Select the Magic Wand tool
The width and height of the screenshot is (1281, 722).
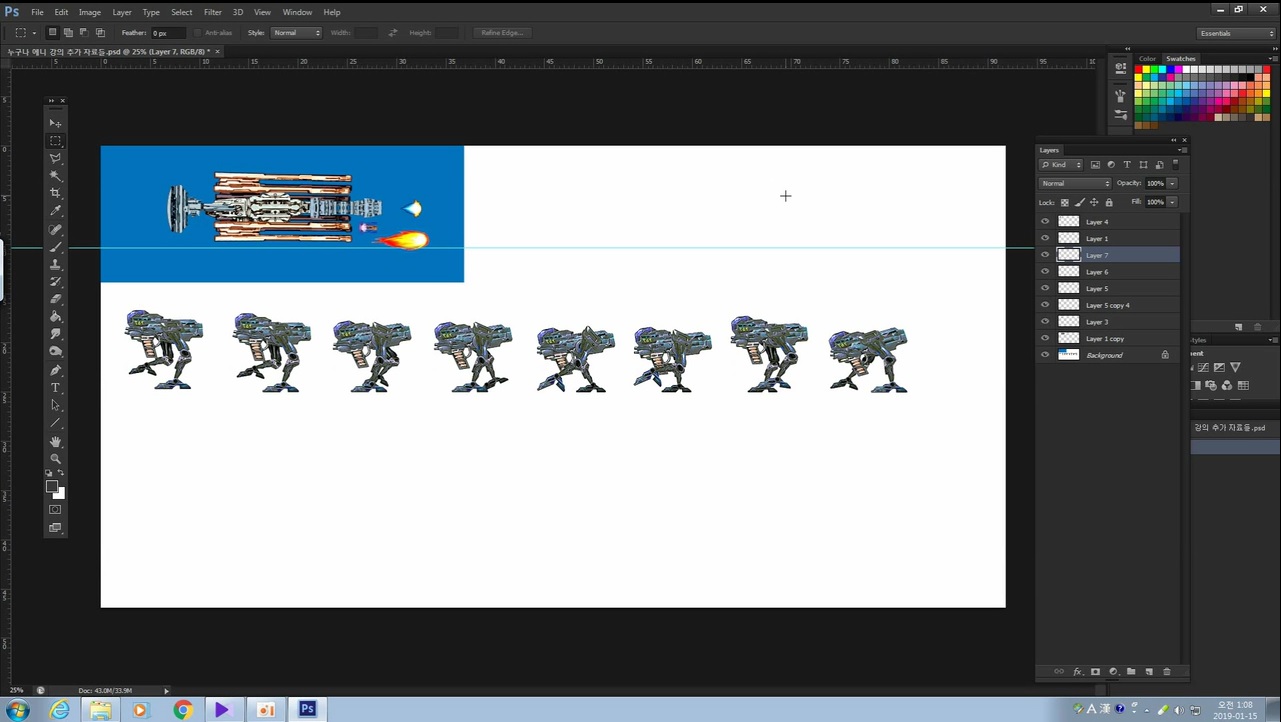[55, 176]
